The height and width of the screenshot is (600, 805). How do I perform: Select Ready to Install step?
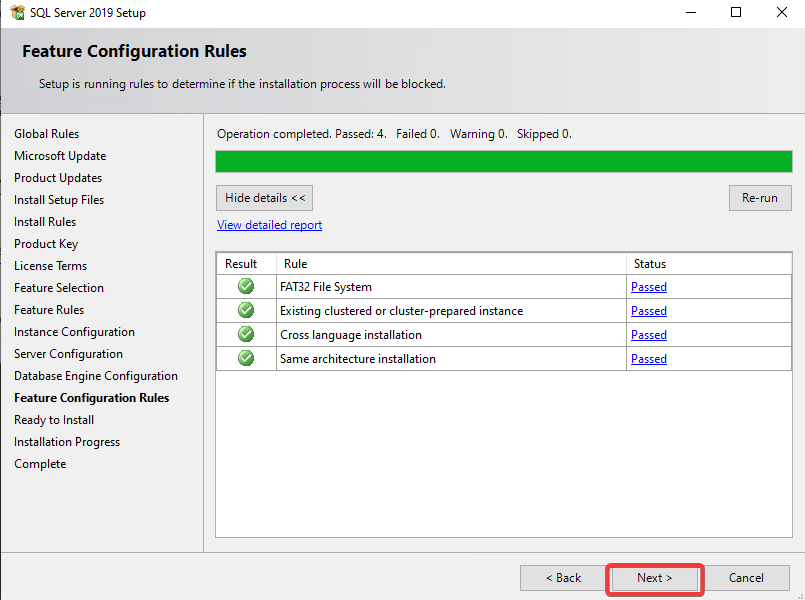point(54,420)
